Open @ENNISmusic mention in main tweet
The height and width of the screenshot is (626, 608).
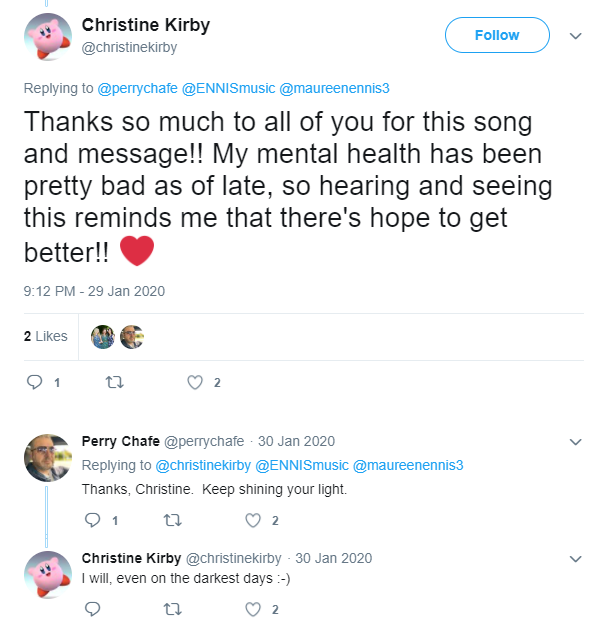228,88
